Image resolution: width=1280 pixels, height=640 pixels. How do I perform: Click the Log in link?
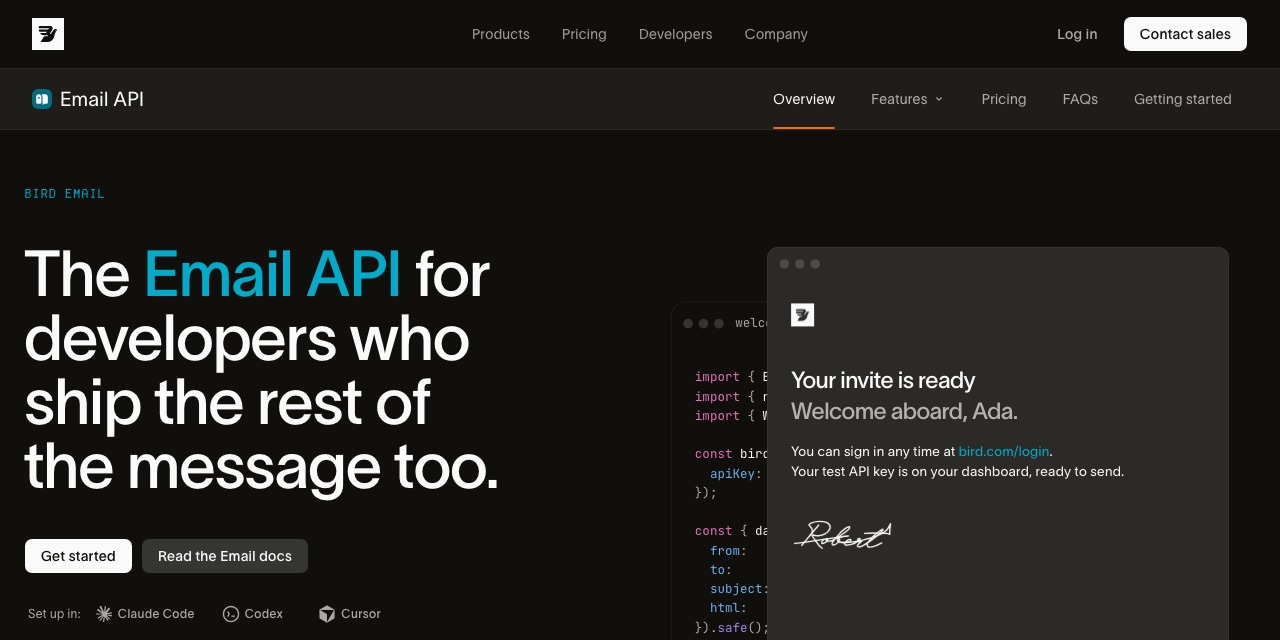pyautogui.click(x=1077, y=34)
